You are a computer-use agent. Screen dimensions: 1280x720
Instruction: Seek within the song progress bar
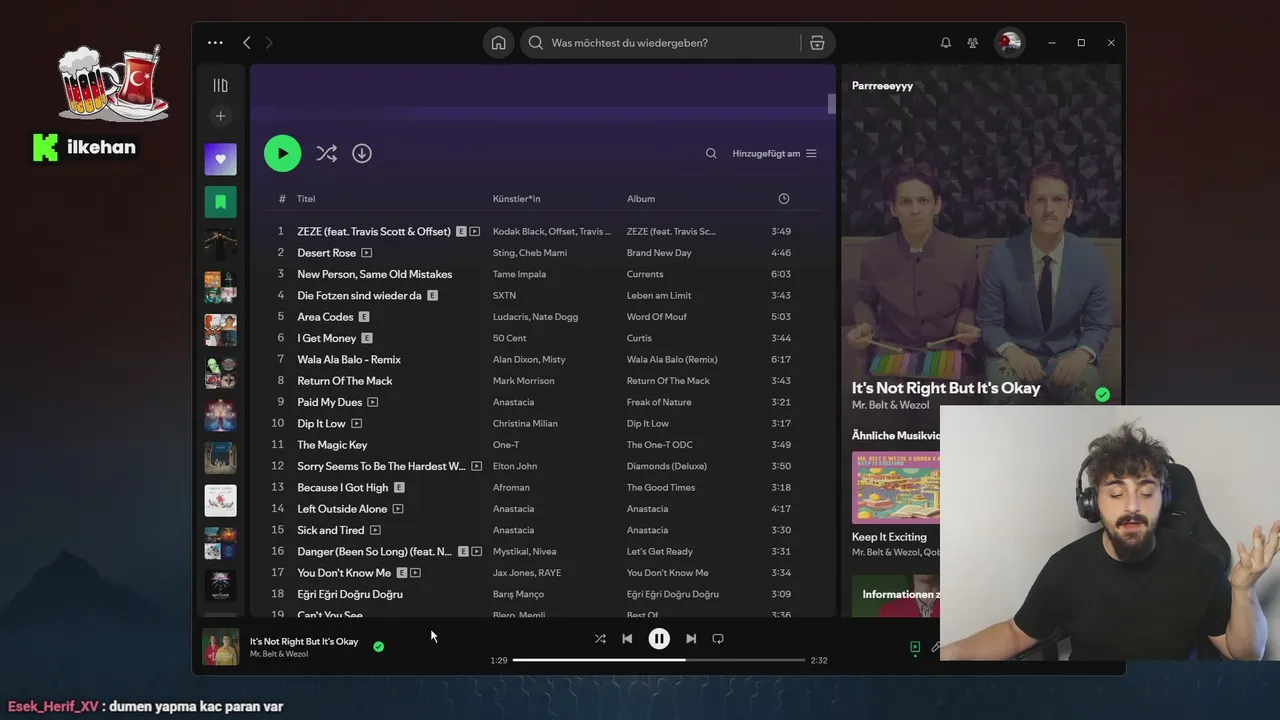pyautogui.click(x=659, y=660)
